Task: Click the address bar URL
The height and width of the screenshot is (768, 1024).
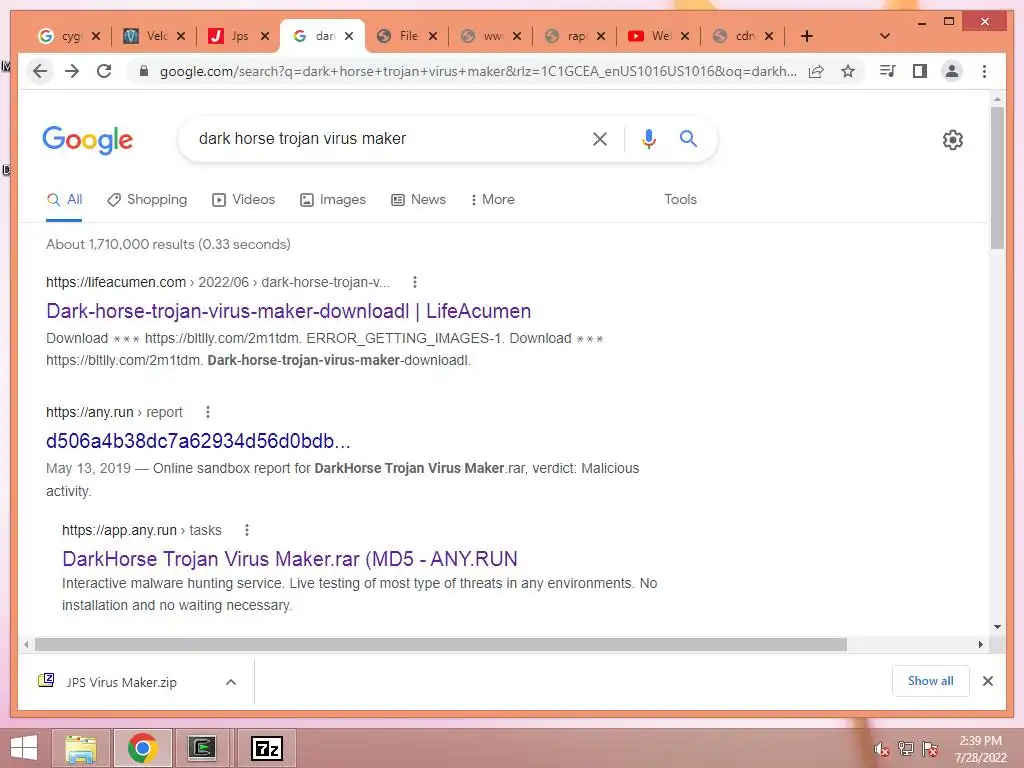Action: [478, 71]
